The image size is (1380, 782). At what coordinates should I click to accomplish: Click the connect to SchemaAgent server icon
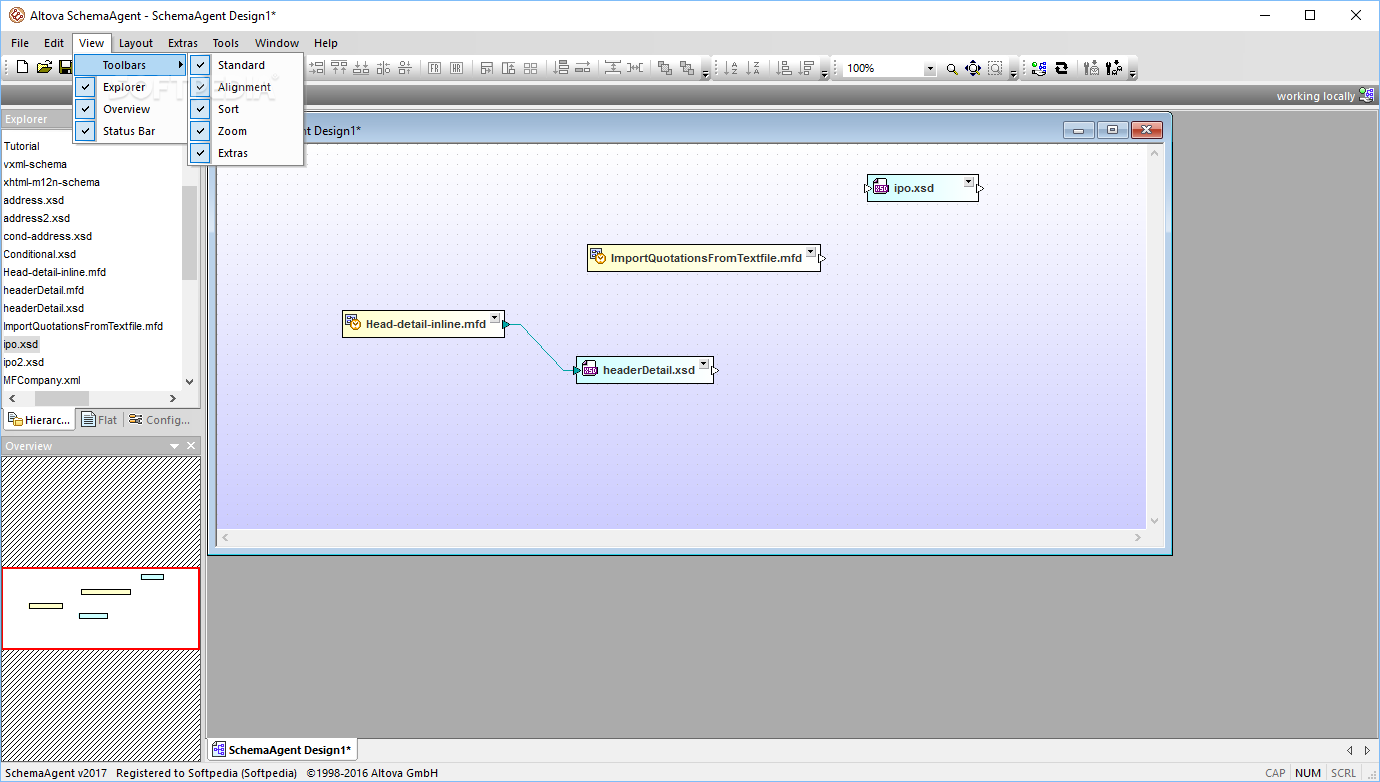[x=1039, y=68]
